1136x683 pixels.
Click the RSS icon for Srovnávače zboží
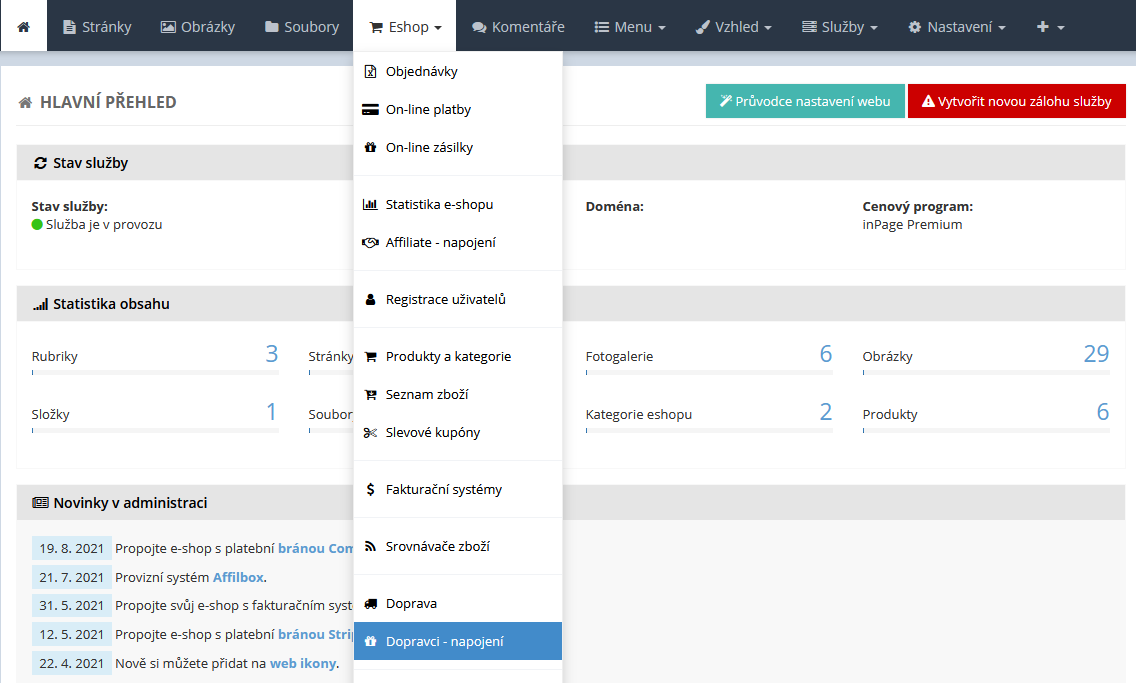point(370,547)
